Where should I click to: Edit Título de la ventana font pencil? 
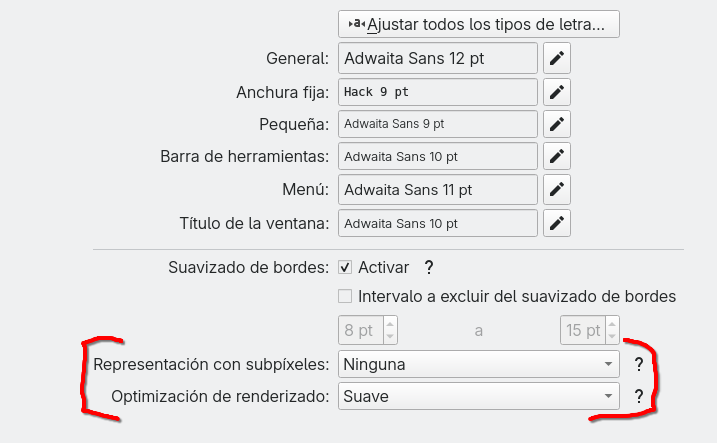coord(556,223)
